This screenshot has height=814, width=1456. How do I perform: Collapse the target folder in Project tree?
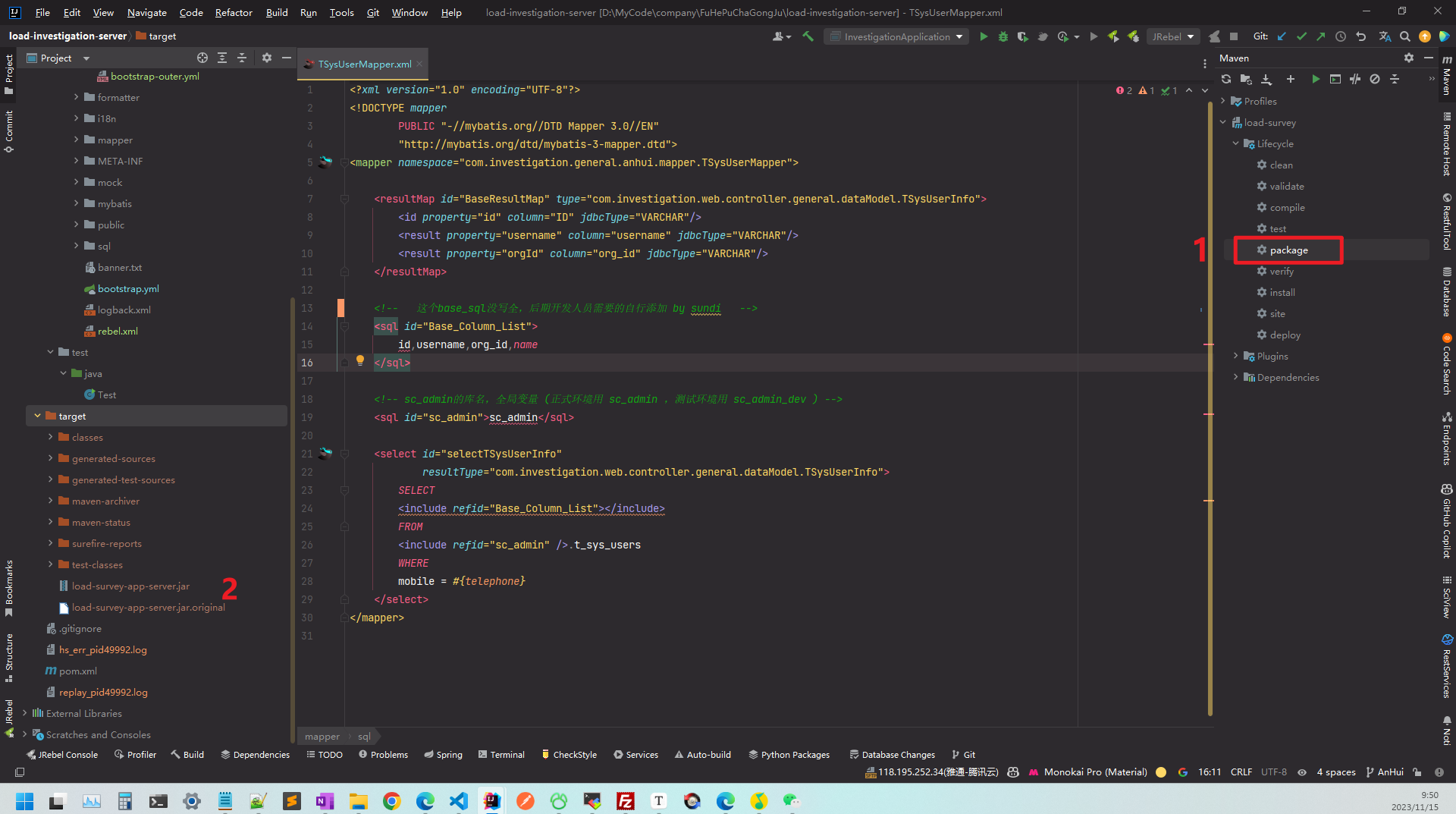pos(37,416)
